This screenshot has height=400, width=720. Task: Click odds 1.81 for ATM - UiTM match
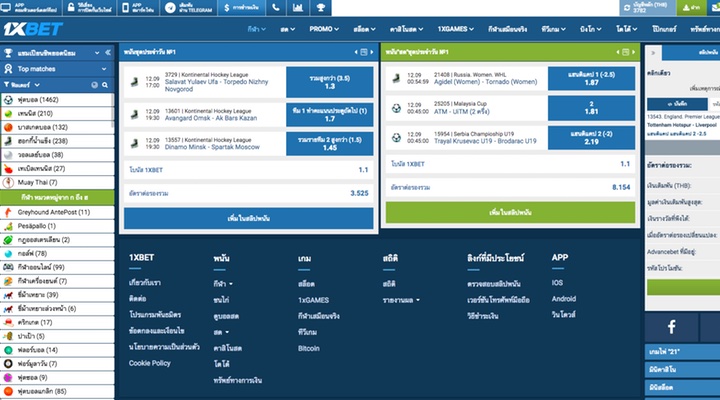pos(591,108)
